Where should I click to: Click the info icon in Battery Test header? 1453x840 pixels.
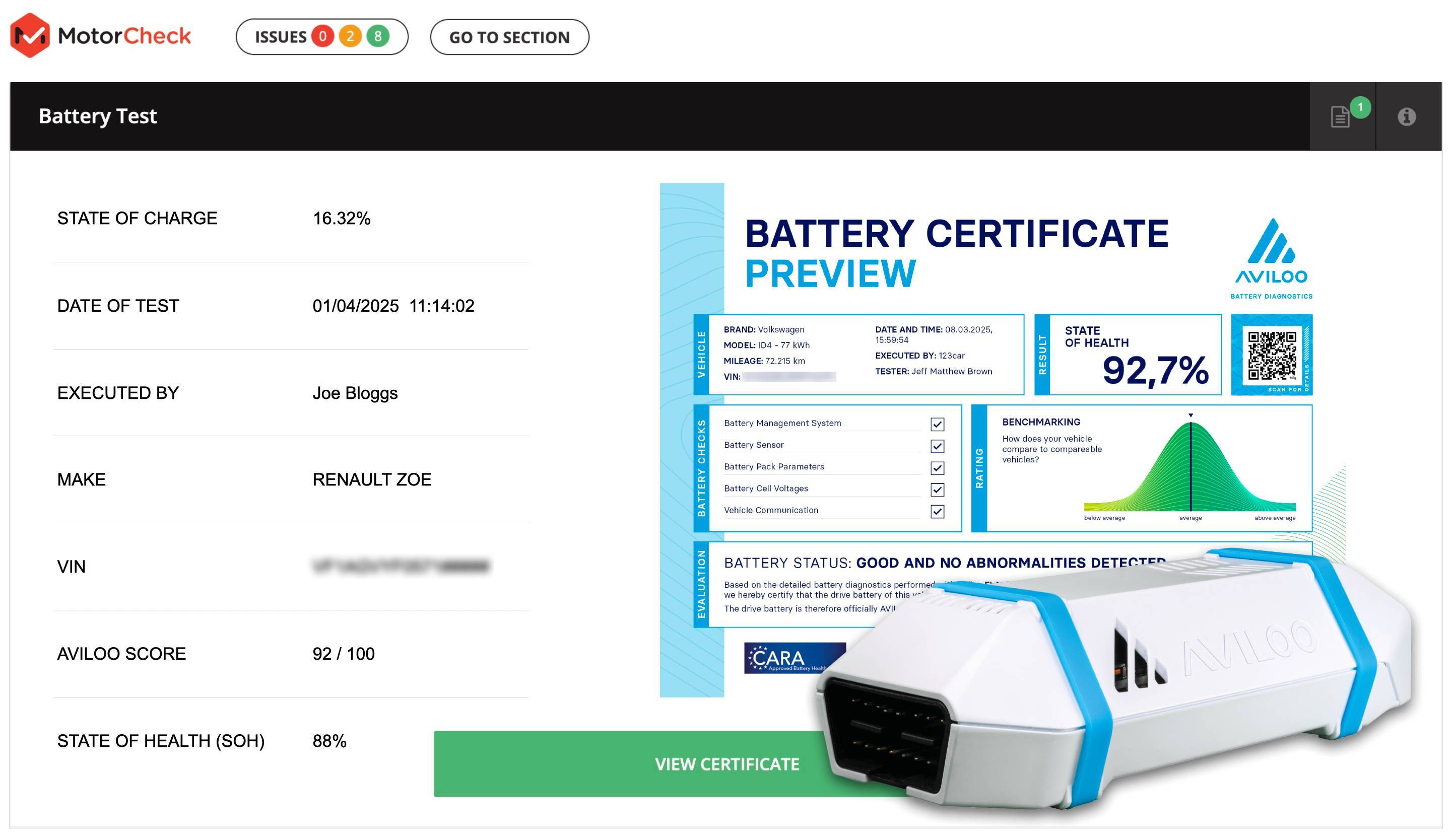[1406, 116]
